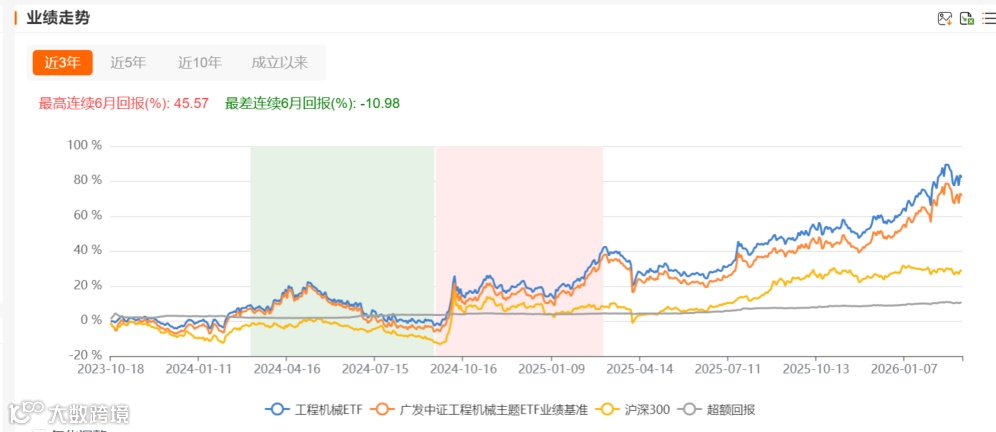Switch to the 成立以来 tab
This screenshot has width=996, height=432.
[x=279, y=63]
